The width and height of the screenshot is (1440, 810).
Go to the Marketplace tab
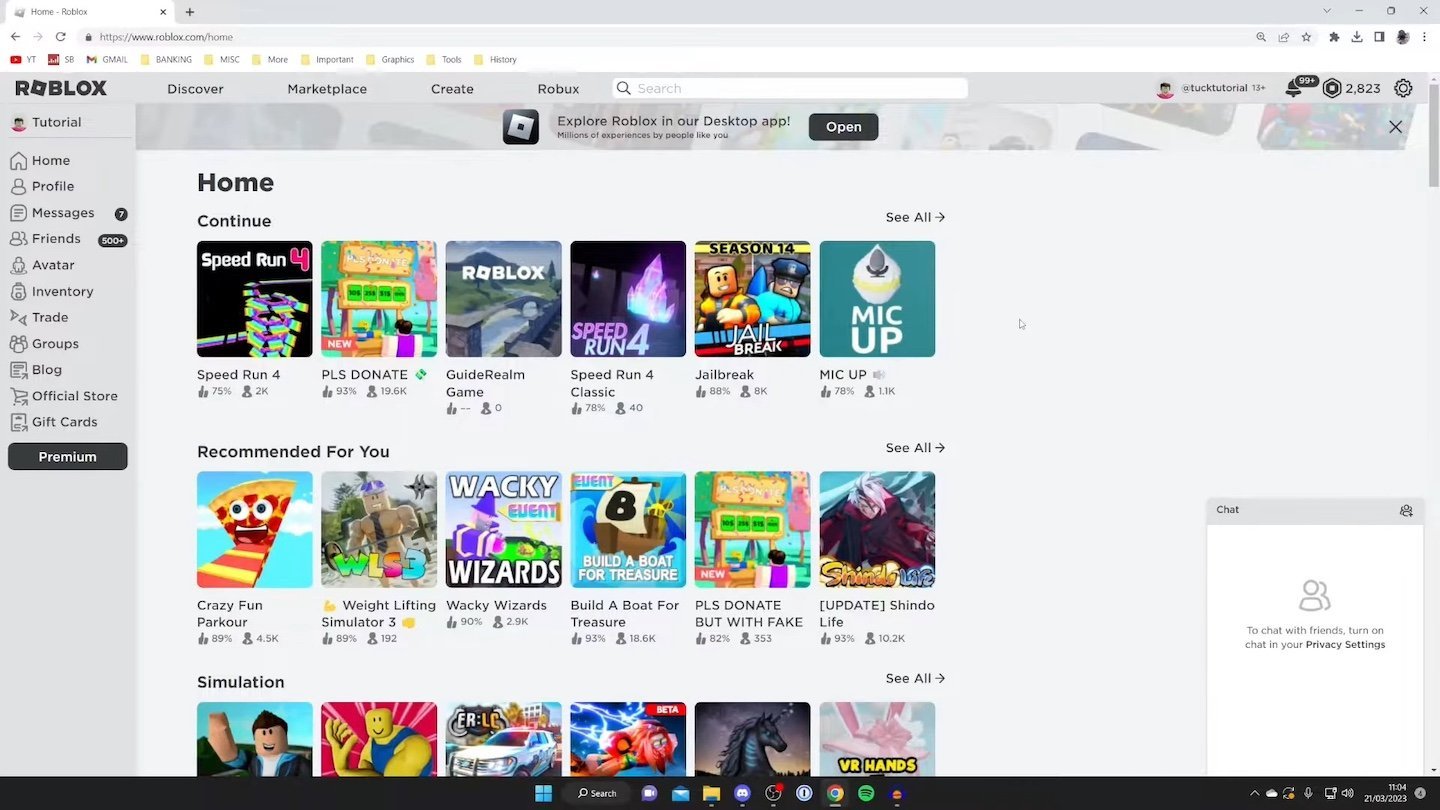pyautogui.click(x=327, y=89)
